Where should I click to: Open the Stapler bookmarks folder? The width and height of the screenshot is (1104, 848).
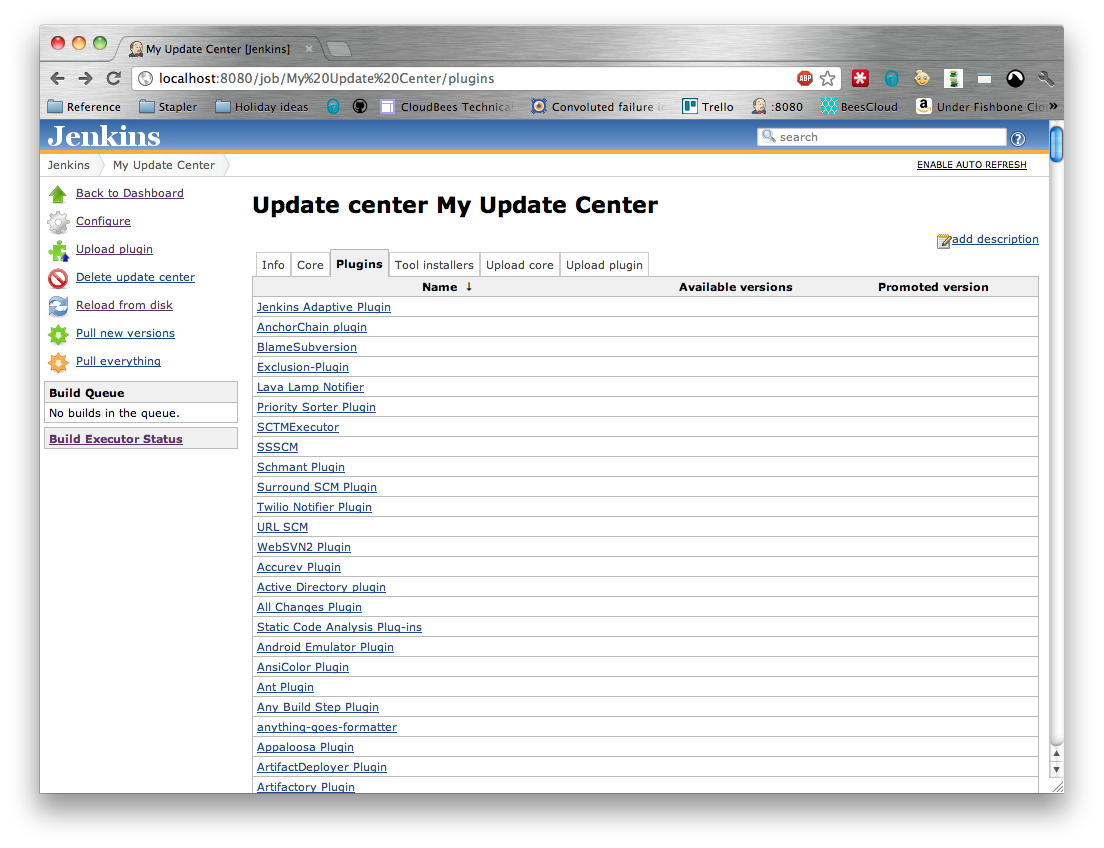tap(168, 106)
